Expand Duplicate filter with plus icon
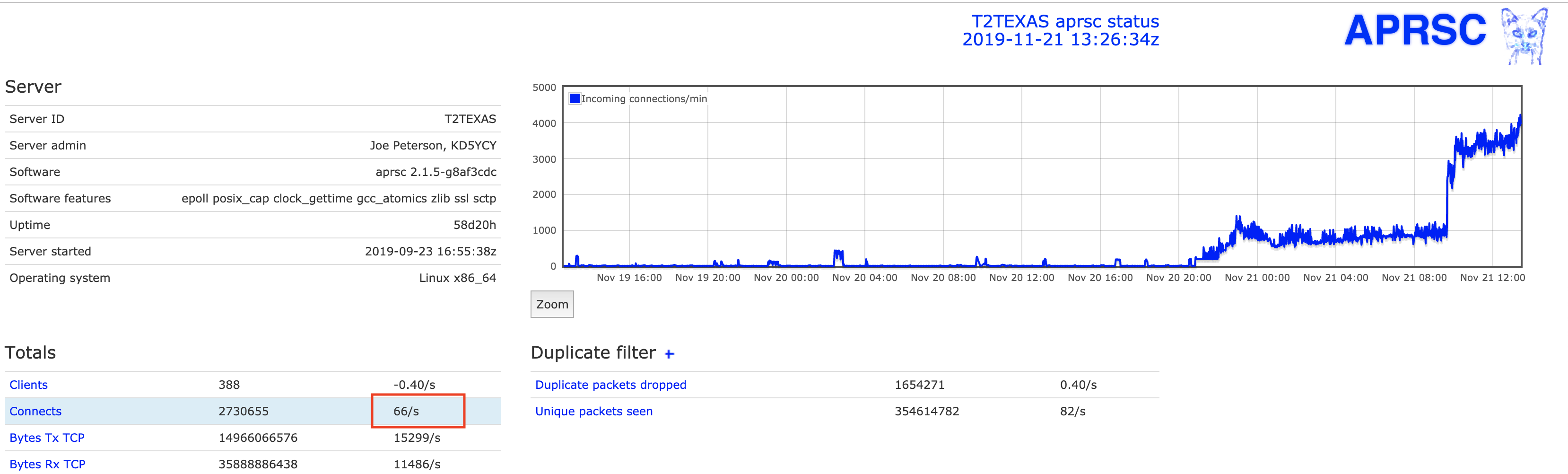Image resolution: width=1568 pixels, height=474 pixels. coord(669,354)
